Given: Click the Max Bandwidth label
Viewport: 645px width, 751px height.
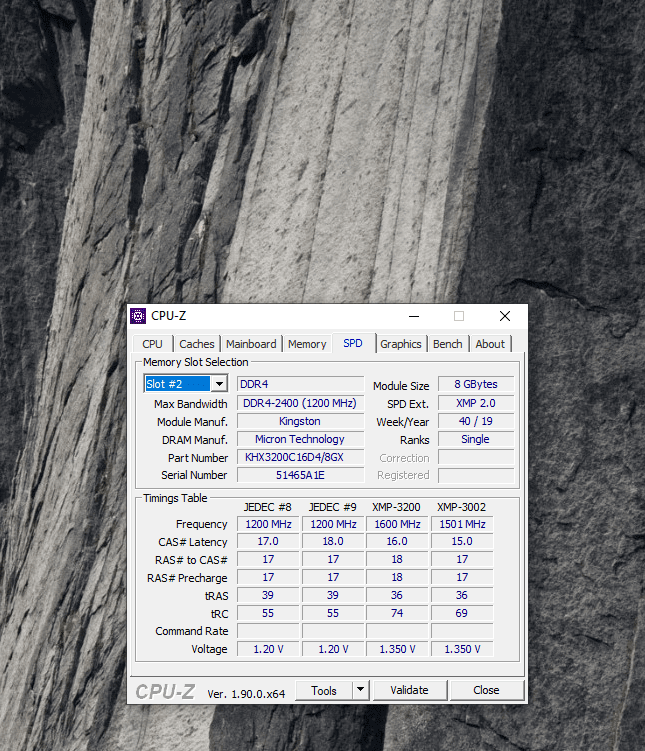Looking at the screenshot, I should pyautogui.click(x=191, y=404).
